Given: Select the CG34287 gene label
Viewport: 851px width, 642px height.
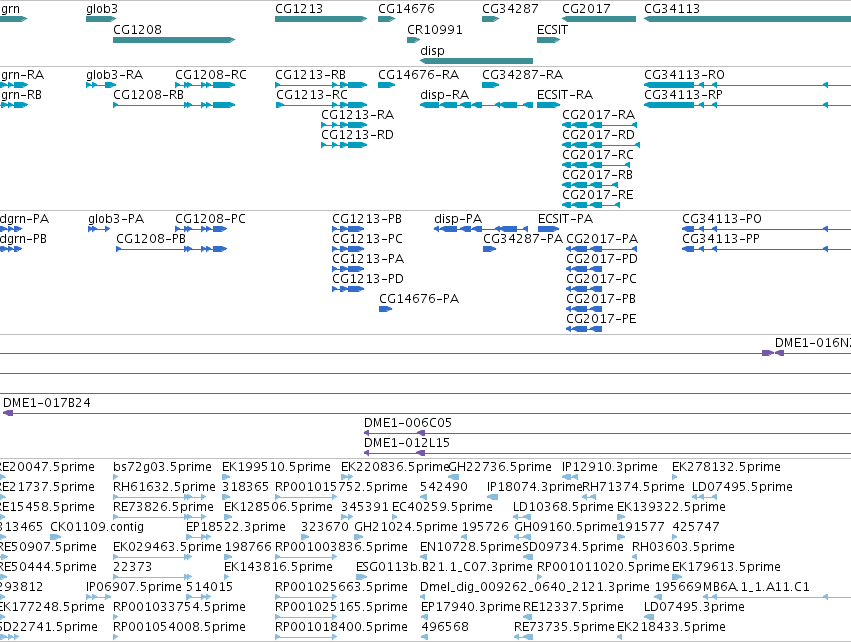Looking at the screenshot, I should [x=510, y=9].
